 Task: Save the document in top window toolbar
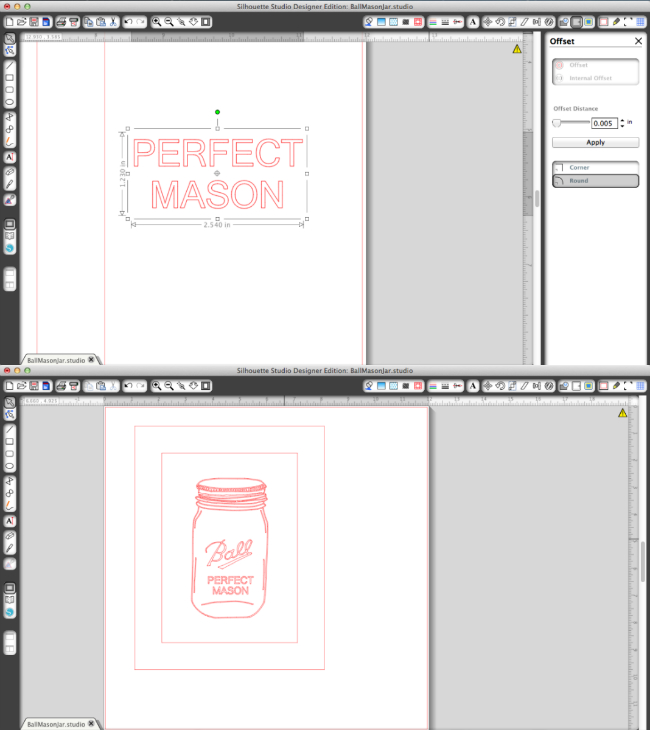tap(34, 22)
